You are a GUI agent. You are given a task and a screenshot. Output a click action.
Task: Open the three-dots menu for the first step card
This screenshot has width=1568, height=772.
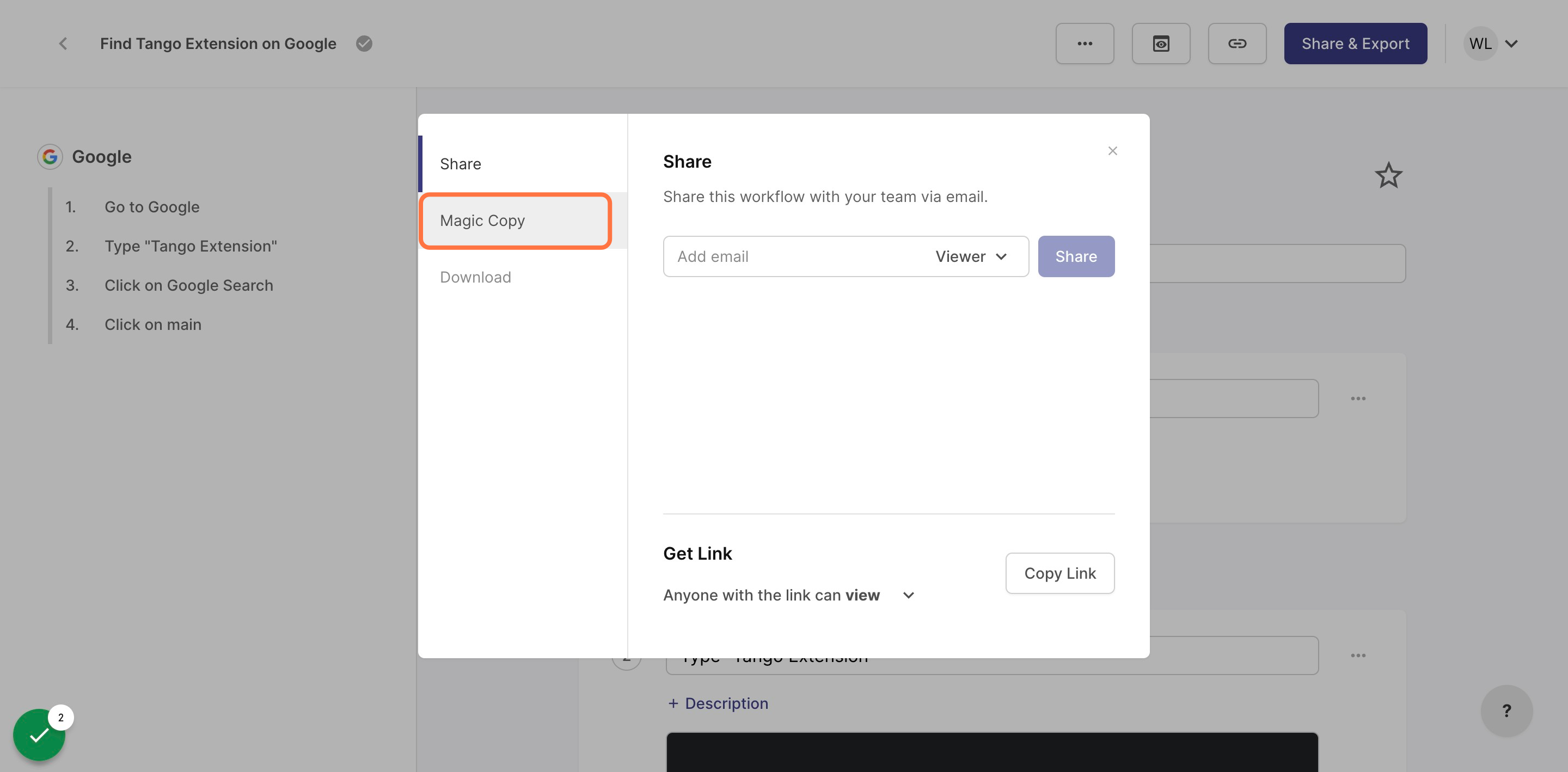(1358, 398)
